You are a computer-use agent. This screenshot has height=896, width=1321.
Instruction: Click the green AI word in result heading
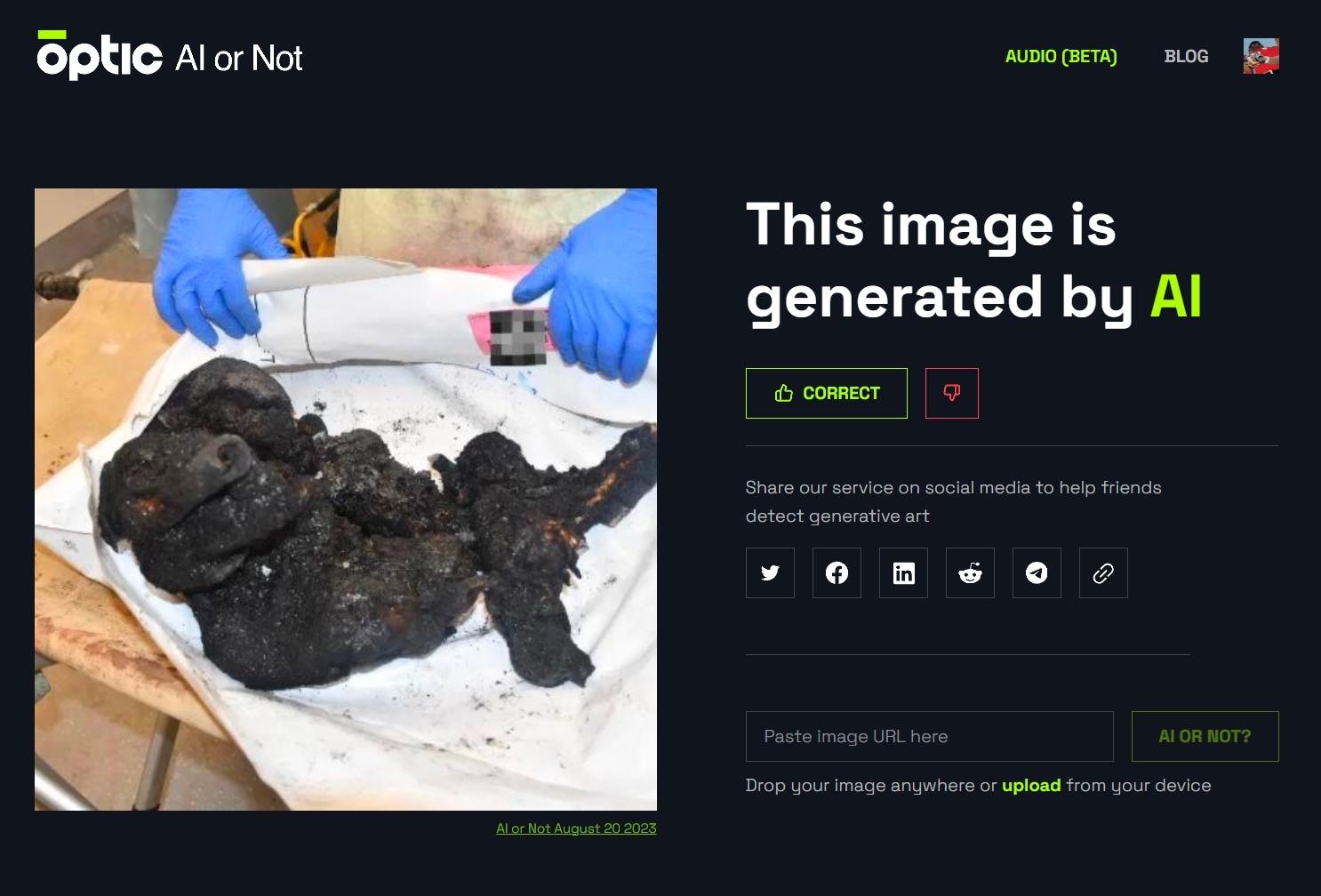pyautogui.click(x=1176, y=296)
